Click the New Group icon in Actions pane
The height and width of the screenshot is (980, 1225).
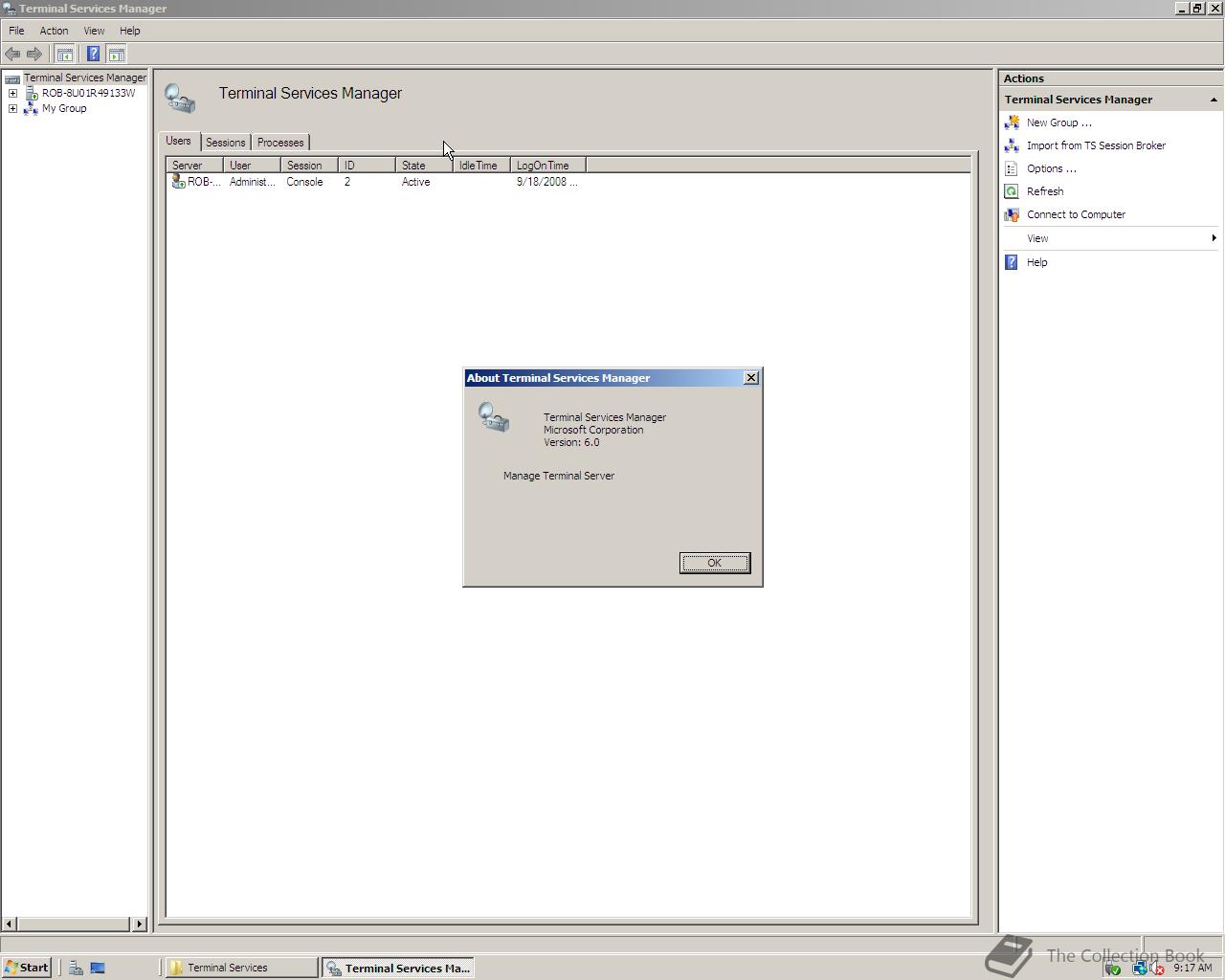pos(1012,122)
